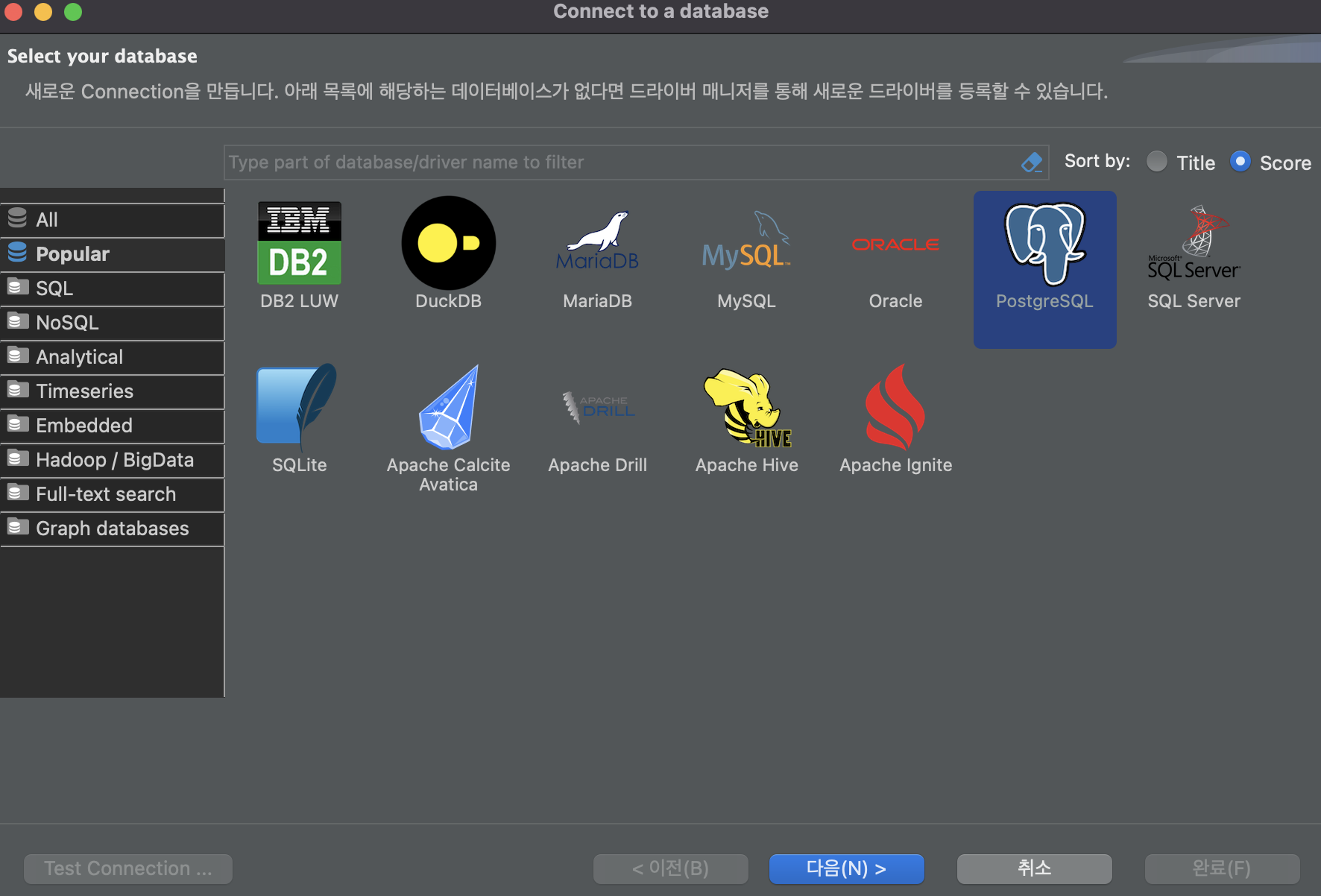Click the 완료(F) finish button
Screen dimensions: 1321x896
(x=1223, y=869)
